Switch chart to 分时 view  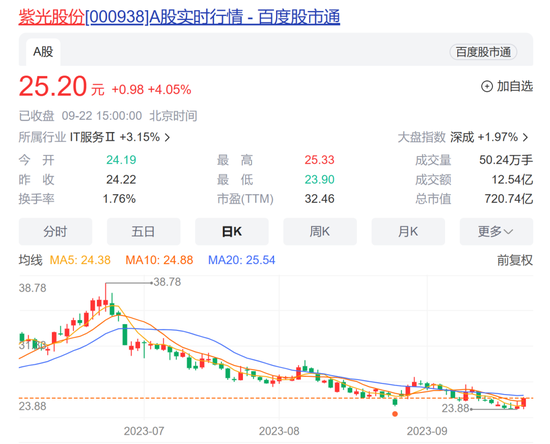click(55, 231)
